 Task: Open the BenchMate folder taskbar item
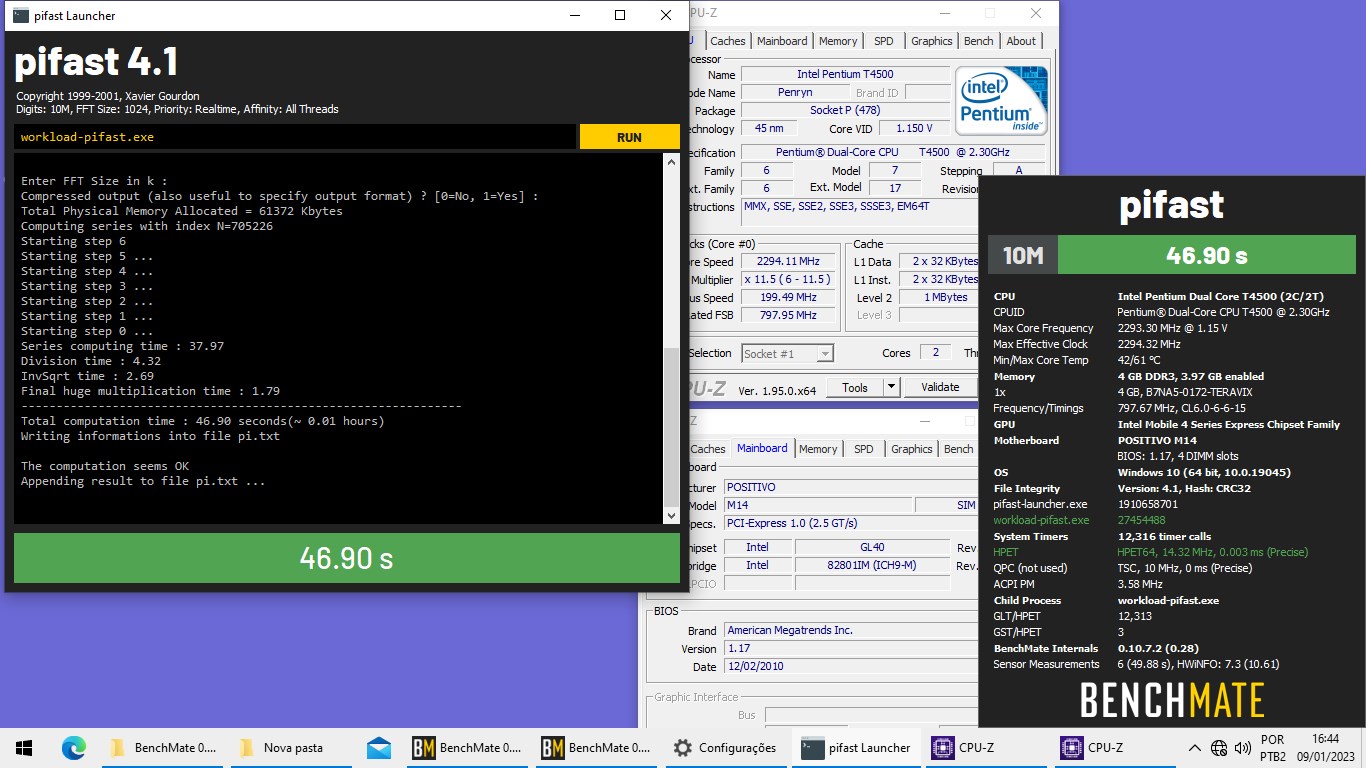point(162,748)
